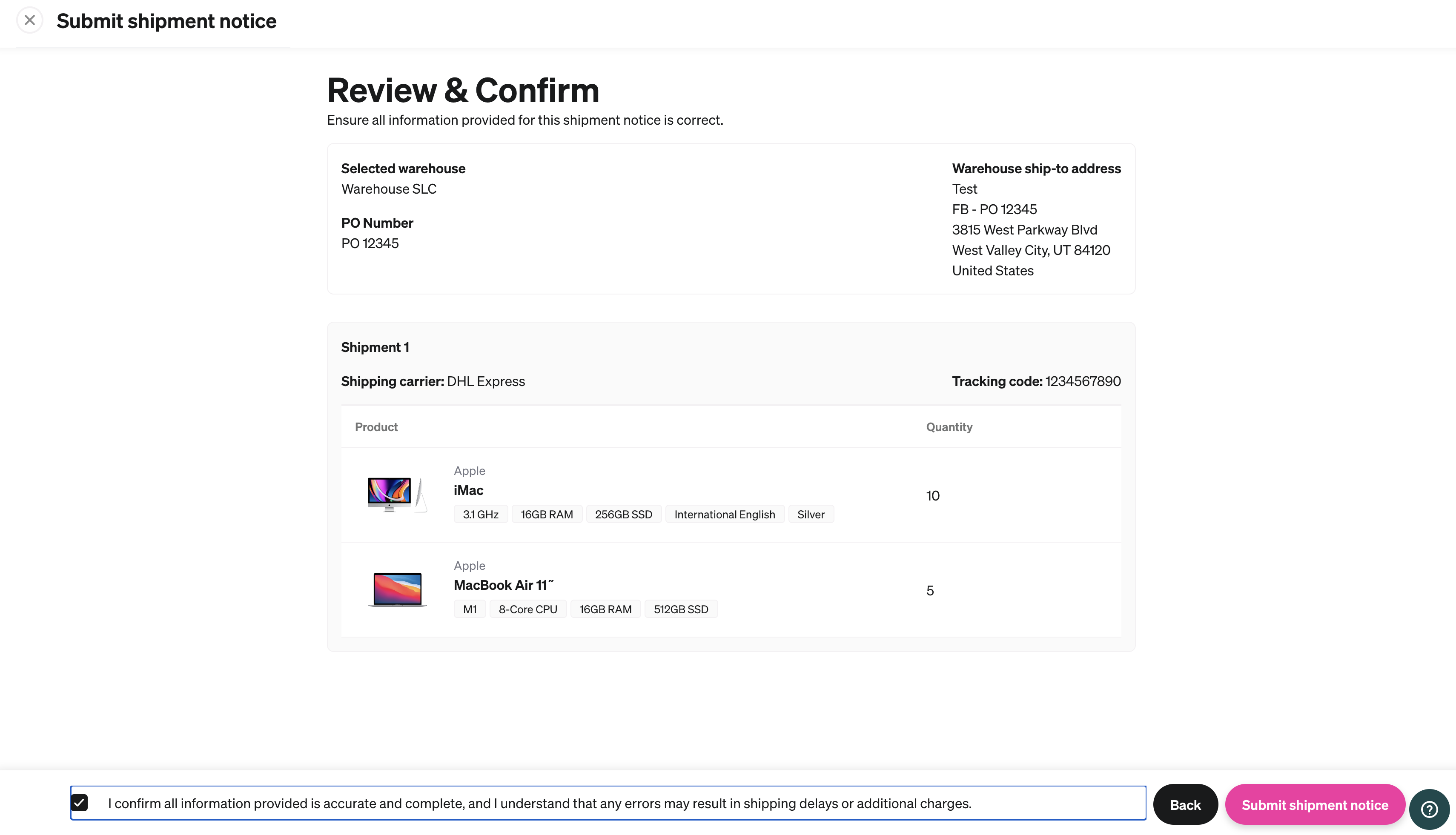1456x835 pixels.
Task: Click the DHL Express carrier text
Action: [x=486, y=381]
